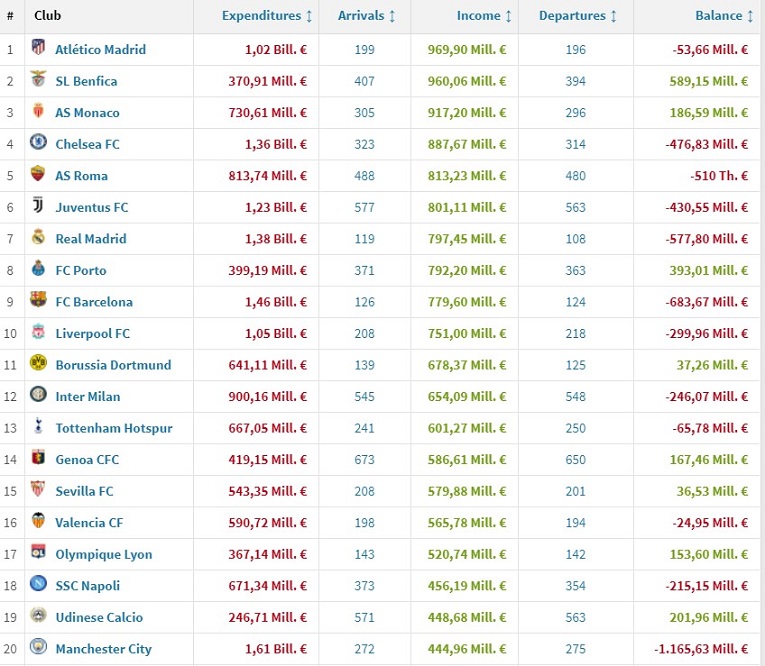Open the Liverpool FC club link

click(92, 333)
